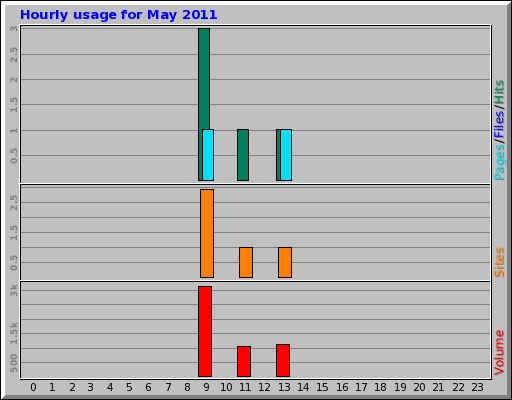Click hour label 6 on the x-axis
Screen dimensions: 512x400
(x=148, y=387)
